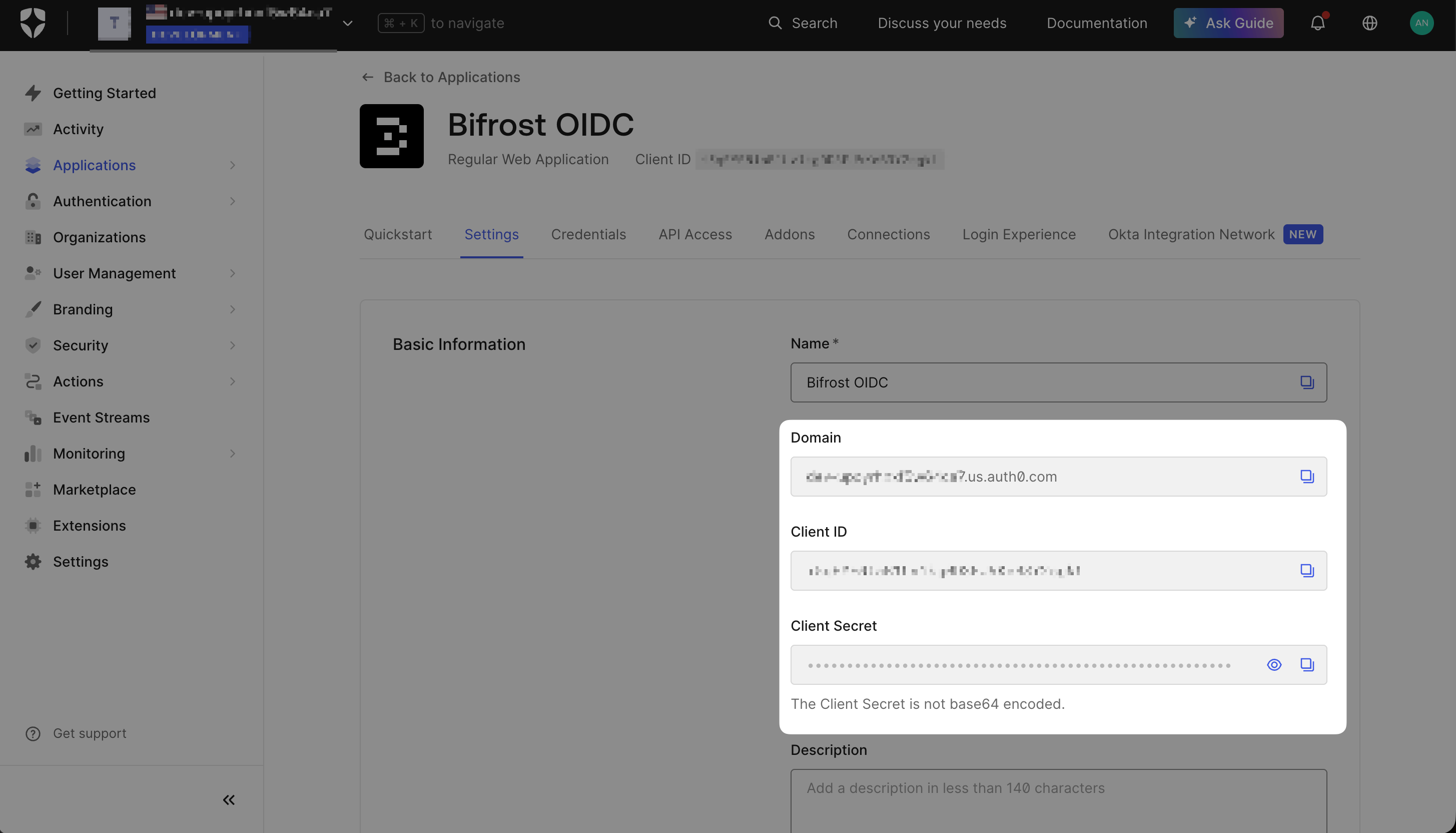This screenshot has width=1456, height=833.
Task: Click the Branding brush icon
Action: click(x=33, y=309)
